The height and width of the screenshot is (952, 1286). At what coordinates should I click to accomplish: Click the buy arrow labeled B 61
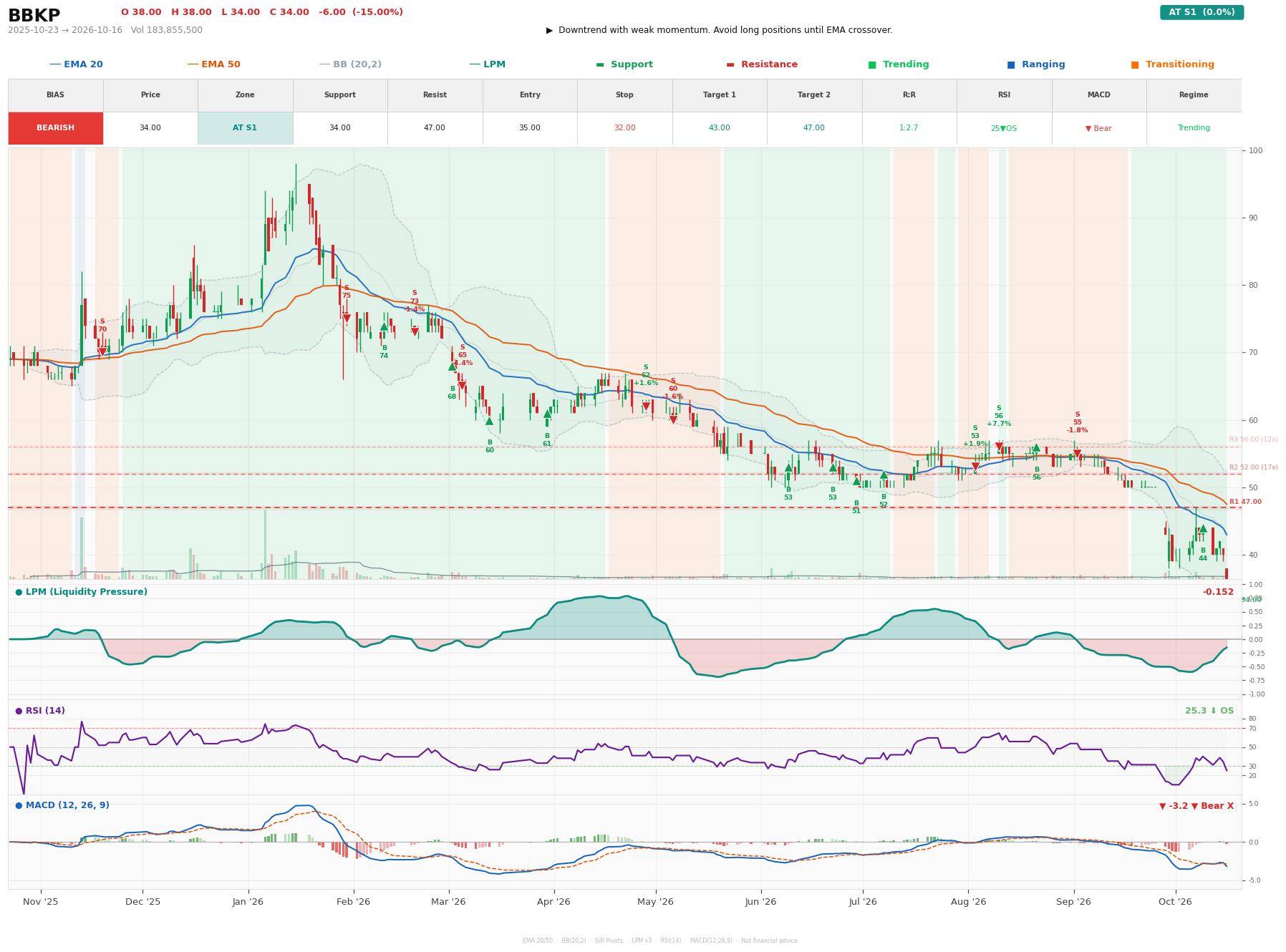coord(547,414)
